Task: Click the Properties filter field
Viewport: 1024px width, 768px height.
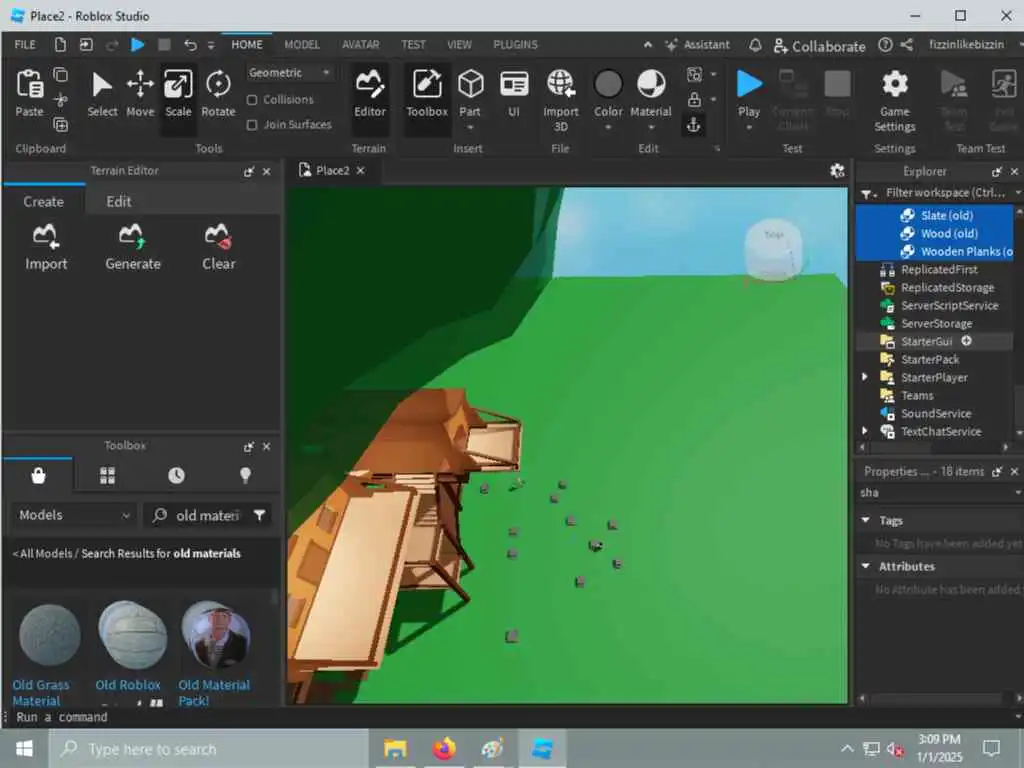Action: pos(937,492)
